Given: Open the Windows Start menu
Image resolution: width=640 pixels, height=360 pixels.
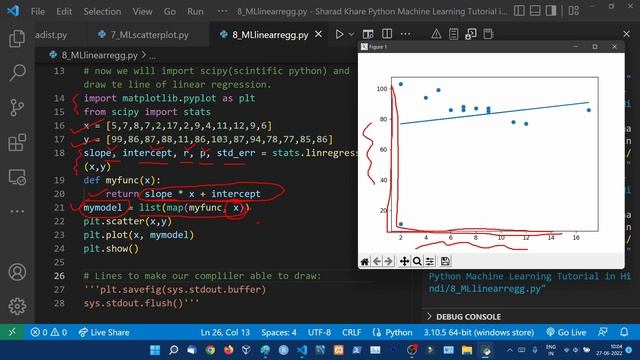Looking at the screenshot, I should [155, 350].
